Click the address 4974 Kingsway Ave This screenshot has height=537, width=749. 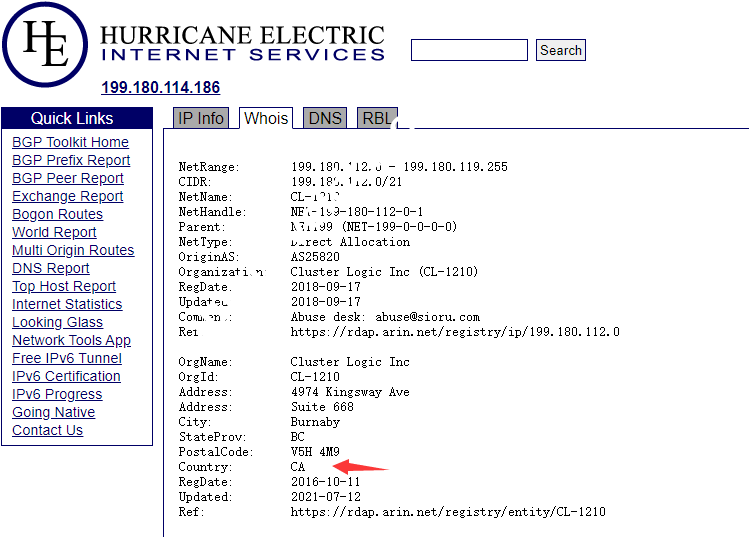pos(350,392)
